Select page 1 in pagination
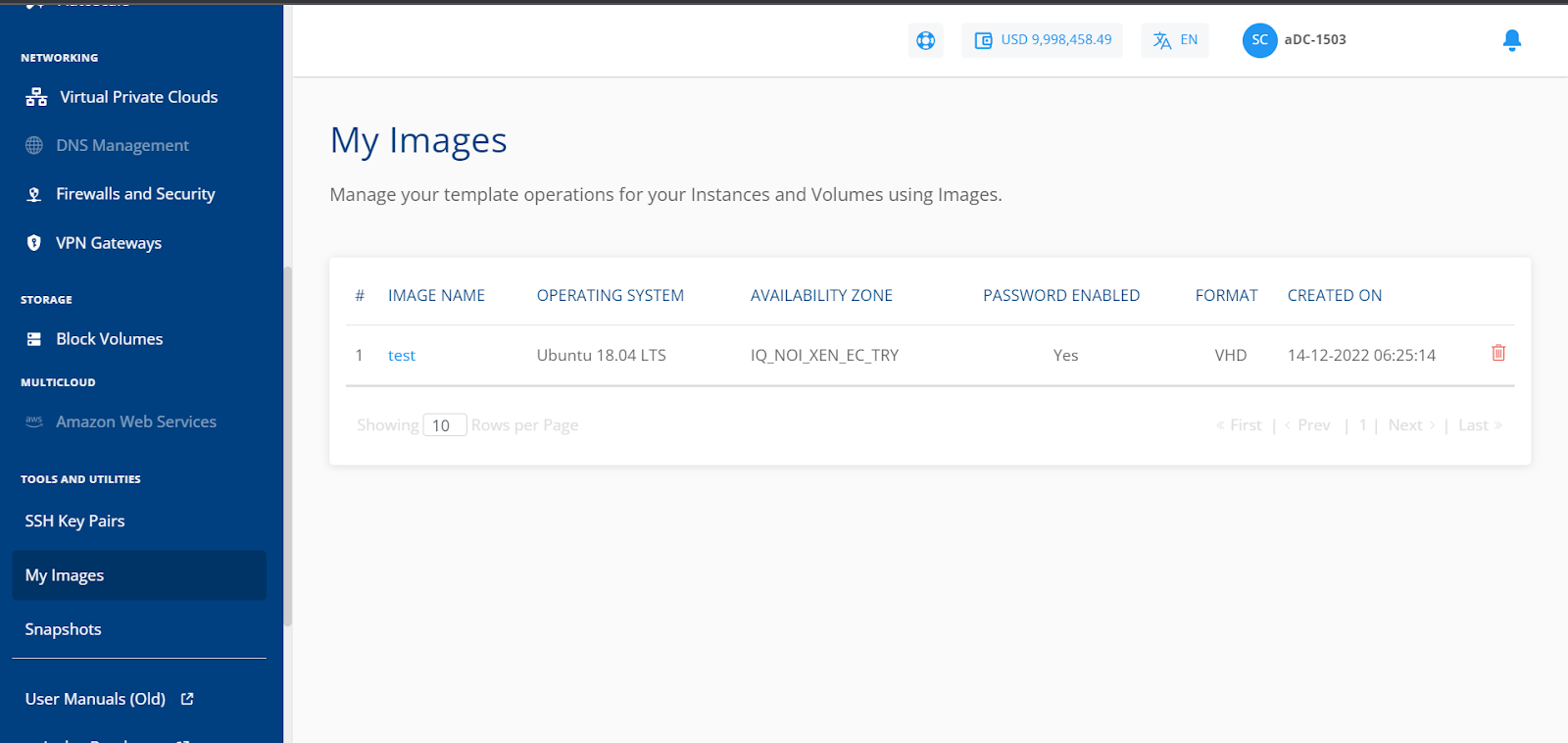Image resolution: width=1568 pixels, height=743 pixels. click(x=1362, y=425)
